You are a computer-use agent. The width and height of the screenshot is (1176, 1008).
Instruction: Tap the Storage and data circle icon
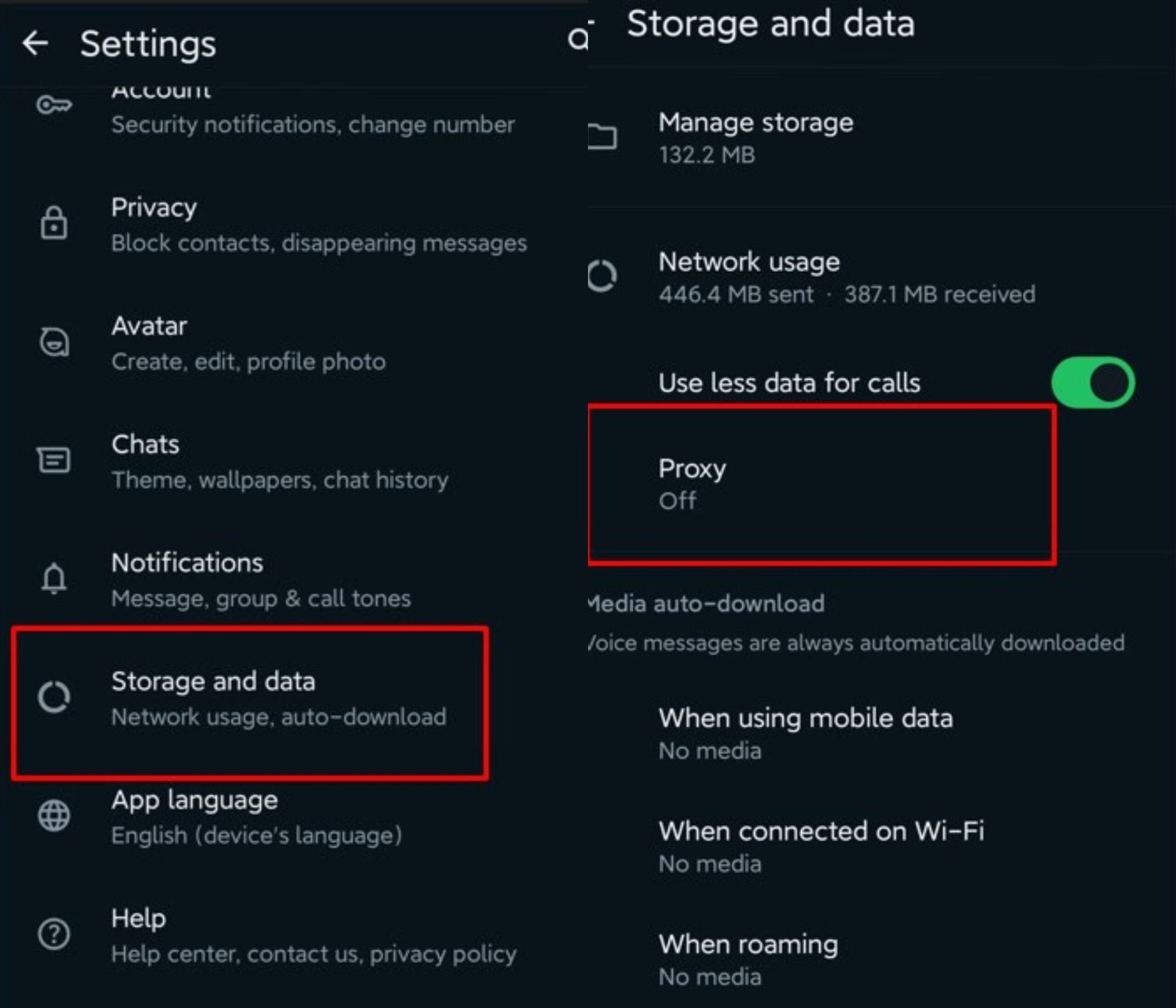tap(54, 697)
